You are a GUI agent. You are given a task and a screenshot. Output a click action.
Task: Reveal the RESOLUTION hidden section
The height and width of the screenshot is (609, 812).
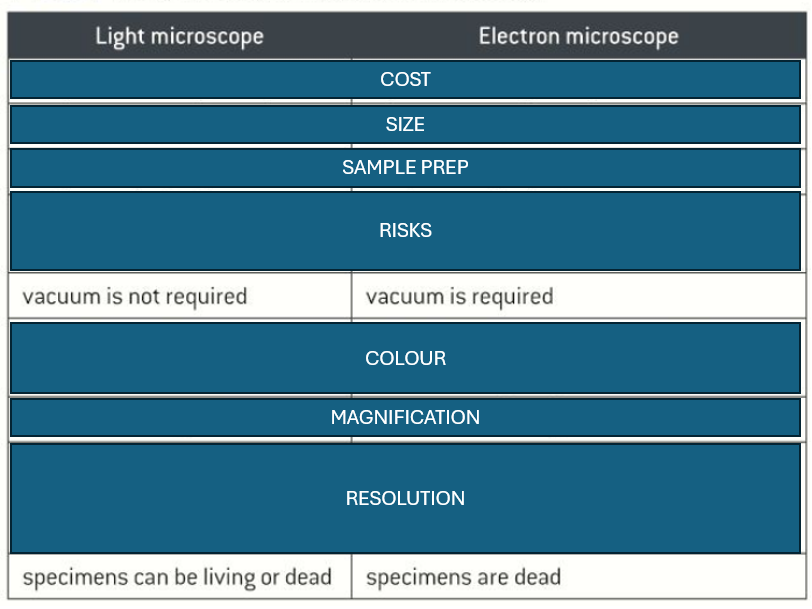tap(405, 498)
